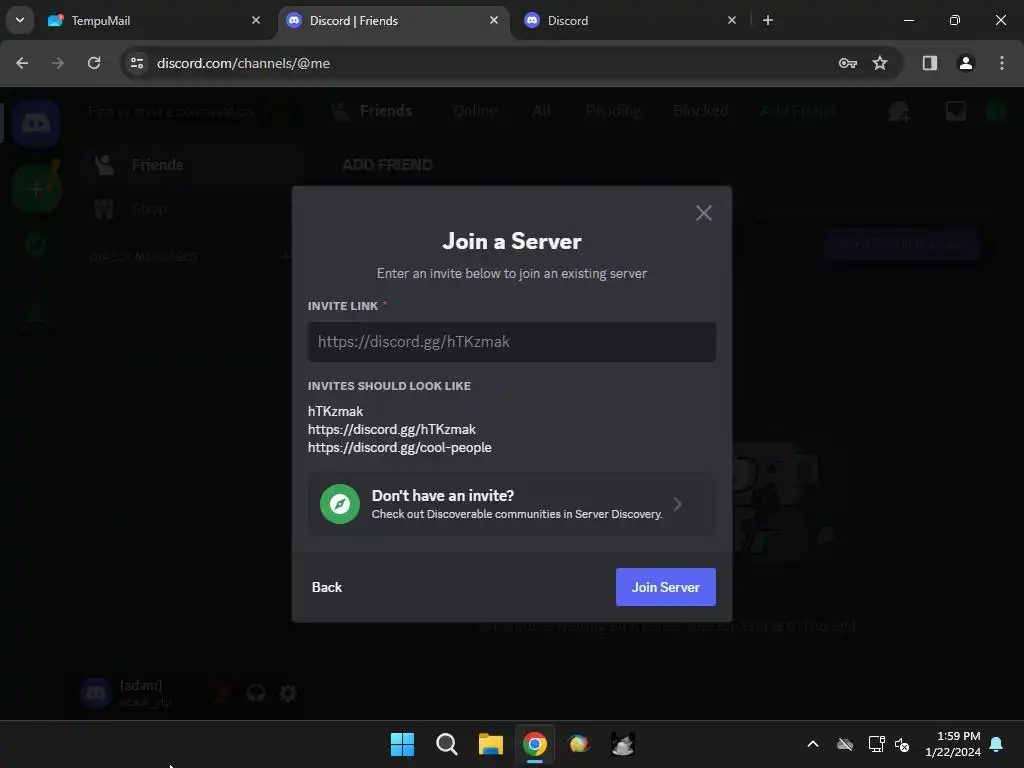Expand the Server Discovery chevron arrow
The image size is (1024, 768).
[678, 504]
